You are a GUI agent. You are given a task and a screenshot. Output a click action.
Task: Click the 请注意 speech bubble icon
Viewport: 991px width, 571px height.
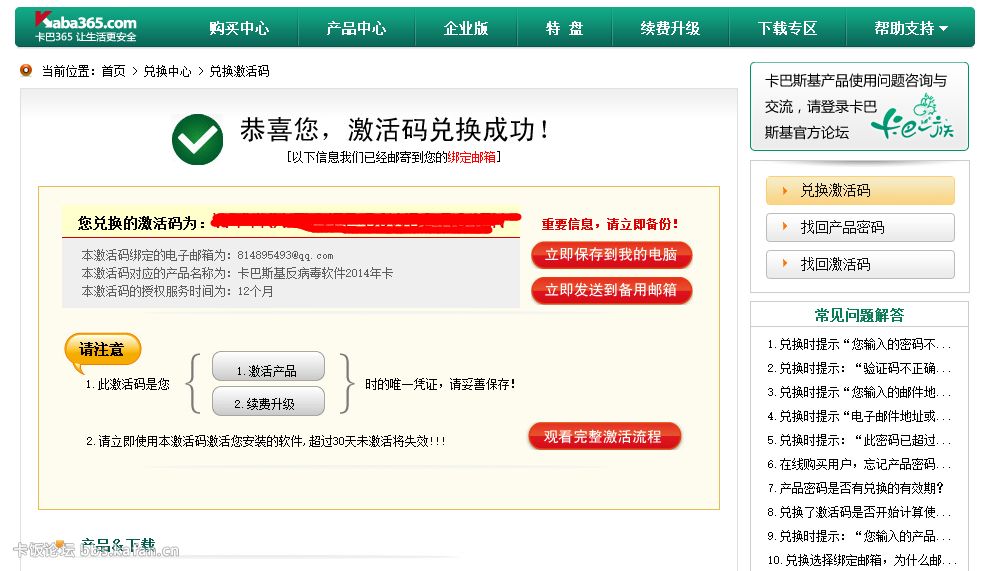coord(102,352)
